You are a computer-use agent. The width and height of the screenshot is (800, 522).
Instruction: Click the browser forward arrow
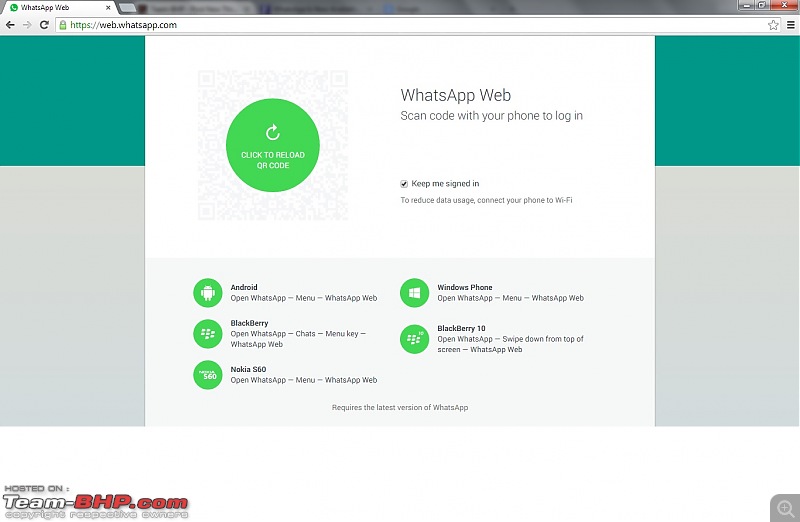27,25
